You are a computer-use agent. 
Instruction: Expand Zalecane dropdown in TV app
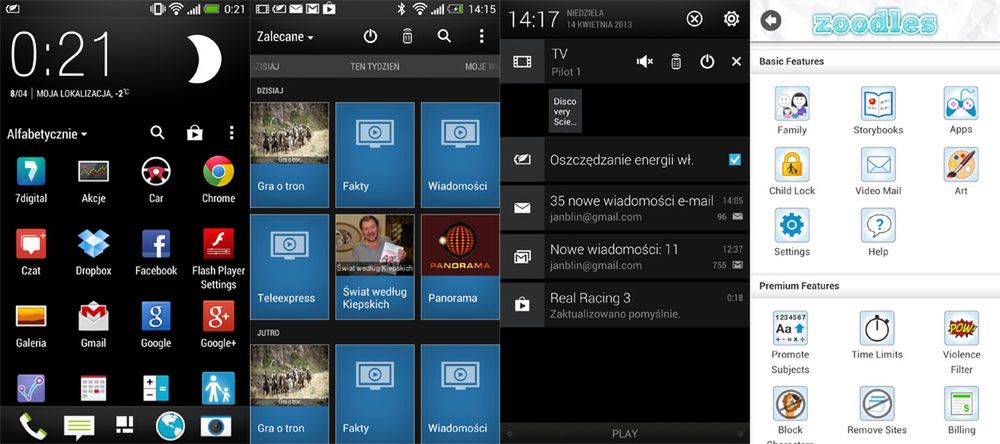pyautogui.click(x=285, y=37)
